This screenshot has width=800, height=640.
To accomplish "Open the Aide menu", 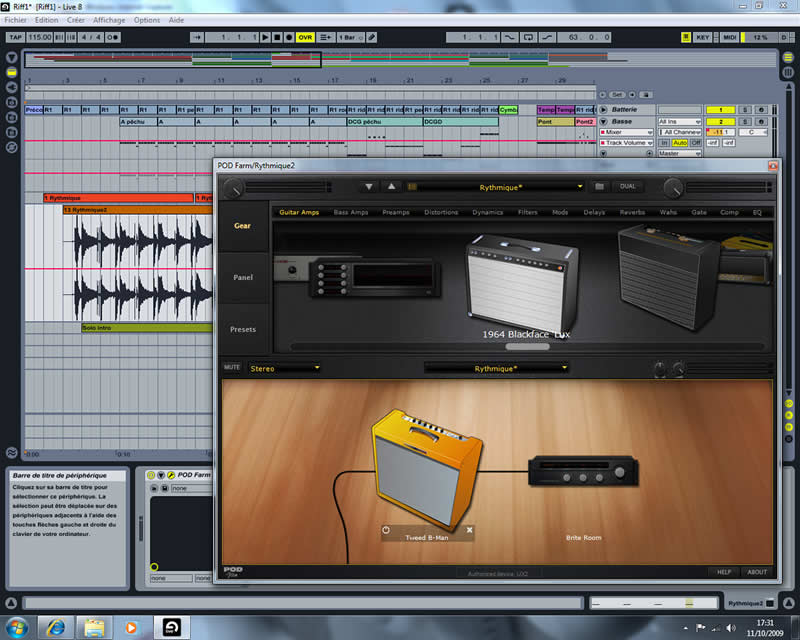I will click(177, 20).
